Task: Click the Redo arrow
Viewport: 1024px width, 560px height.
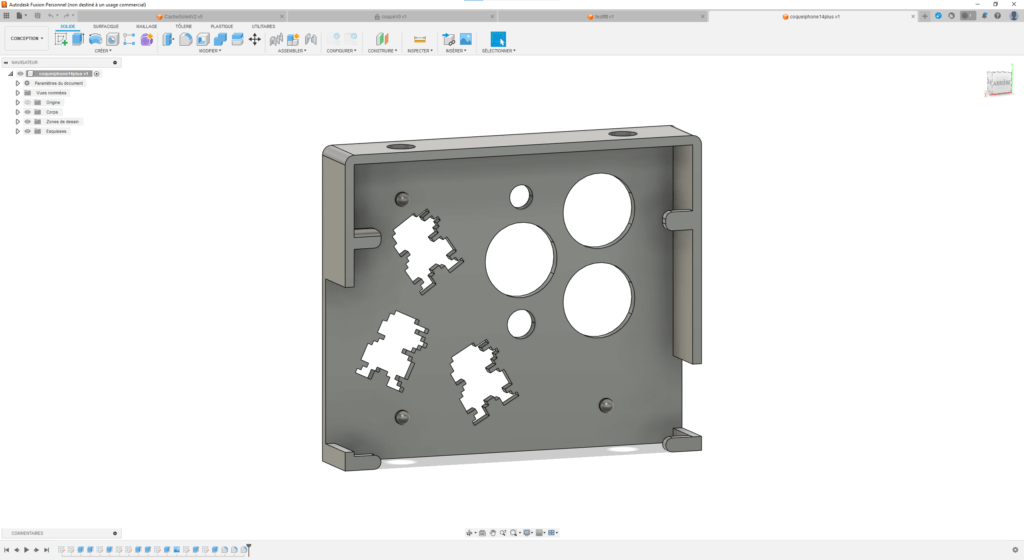Action: point(66,16)
